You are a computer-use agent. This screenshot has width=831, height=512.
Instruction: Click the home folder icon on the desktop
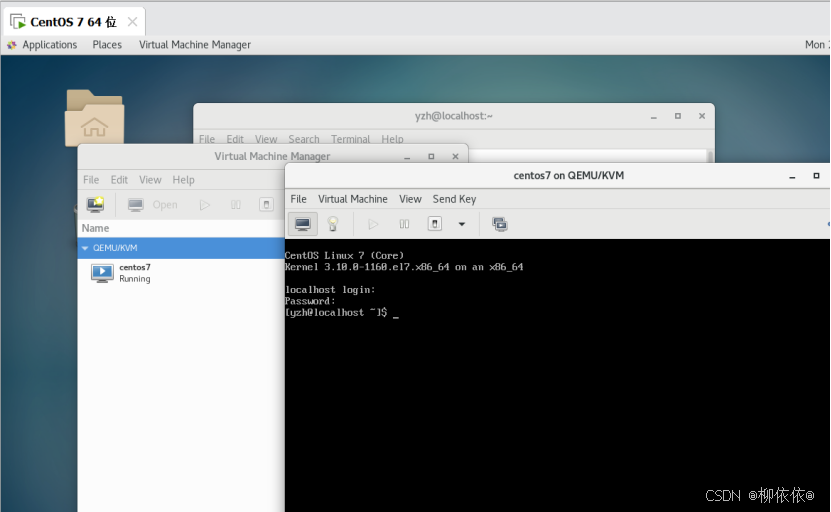[94, 118]
